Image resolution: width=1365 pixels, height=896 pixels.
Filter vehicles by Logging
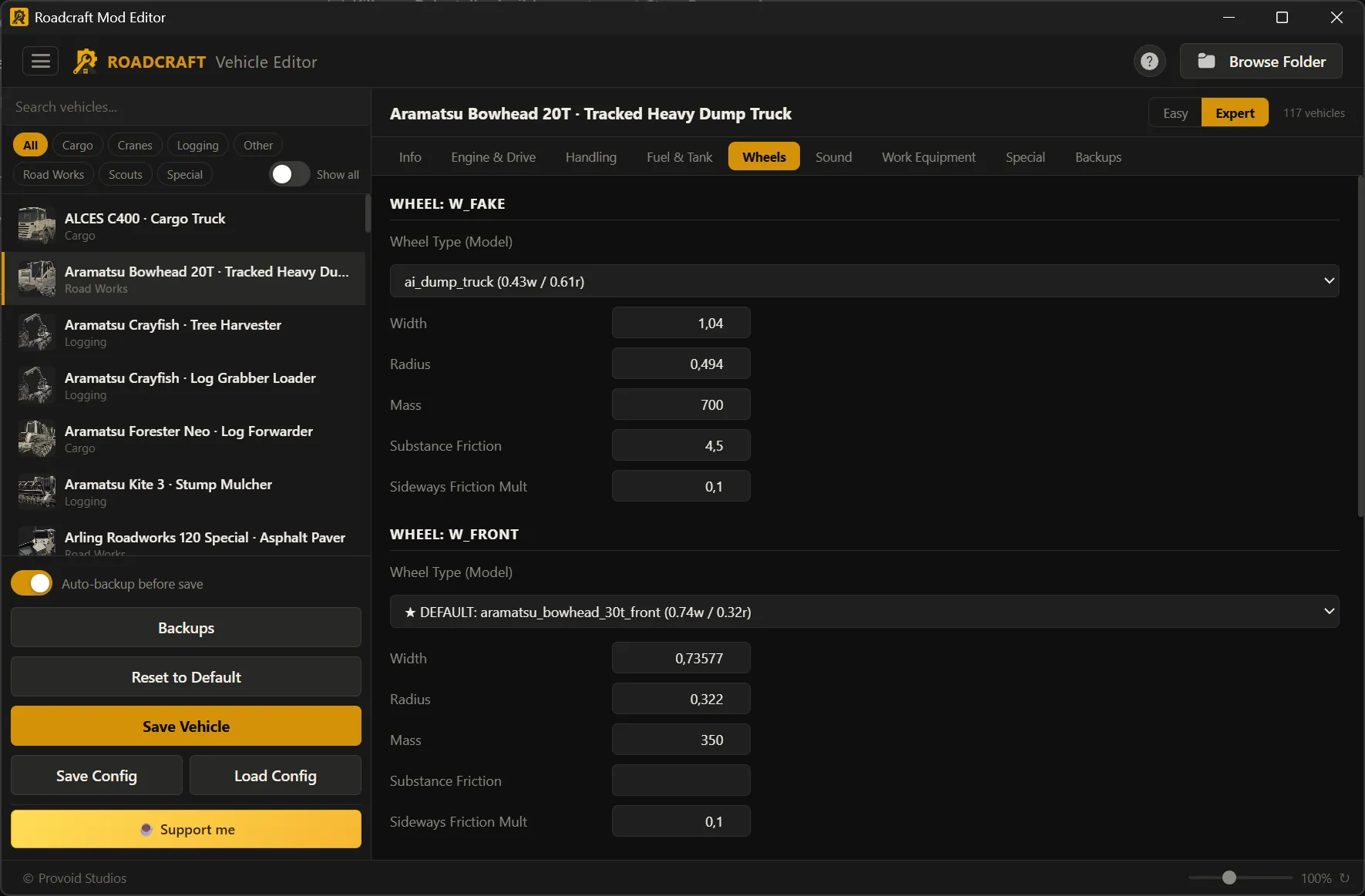pos(197,145)
